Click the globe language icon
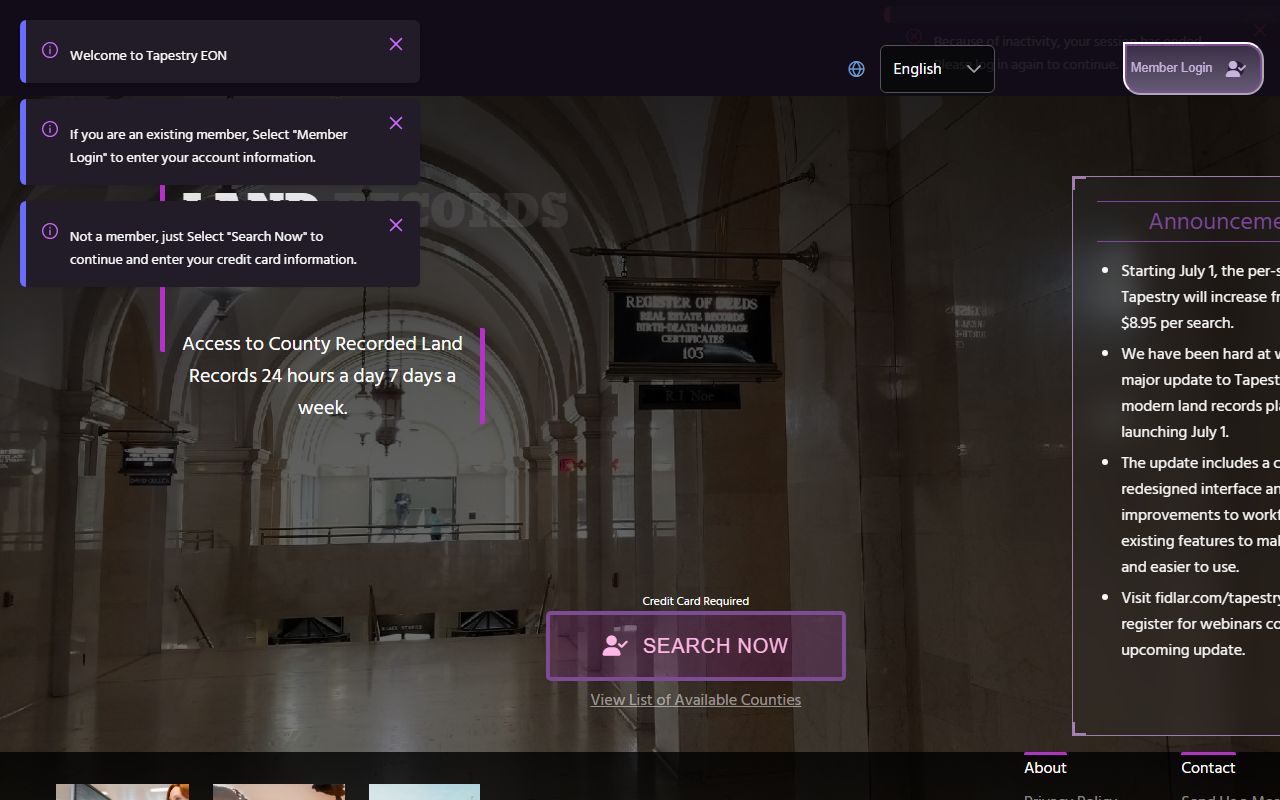Screen dimensions: 1280x800 coord(856,69)
